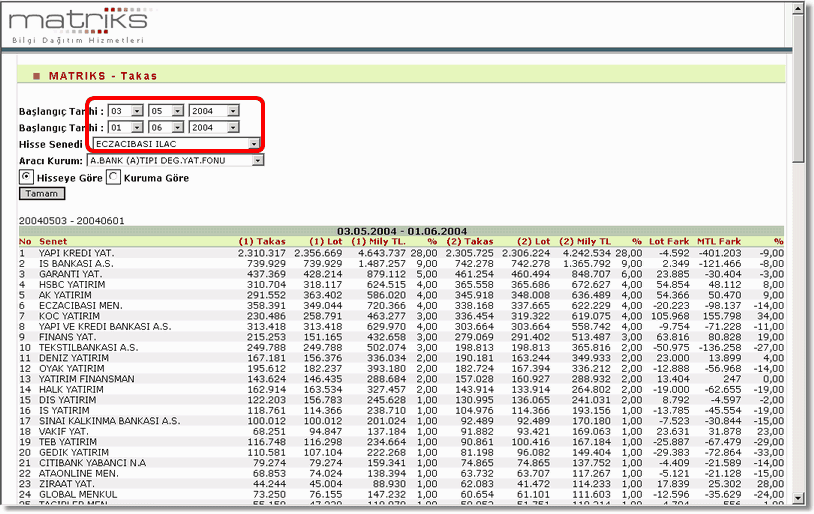Click row ATAONLINE MEN.
814x514 pixels.
coord(401,474)
